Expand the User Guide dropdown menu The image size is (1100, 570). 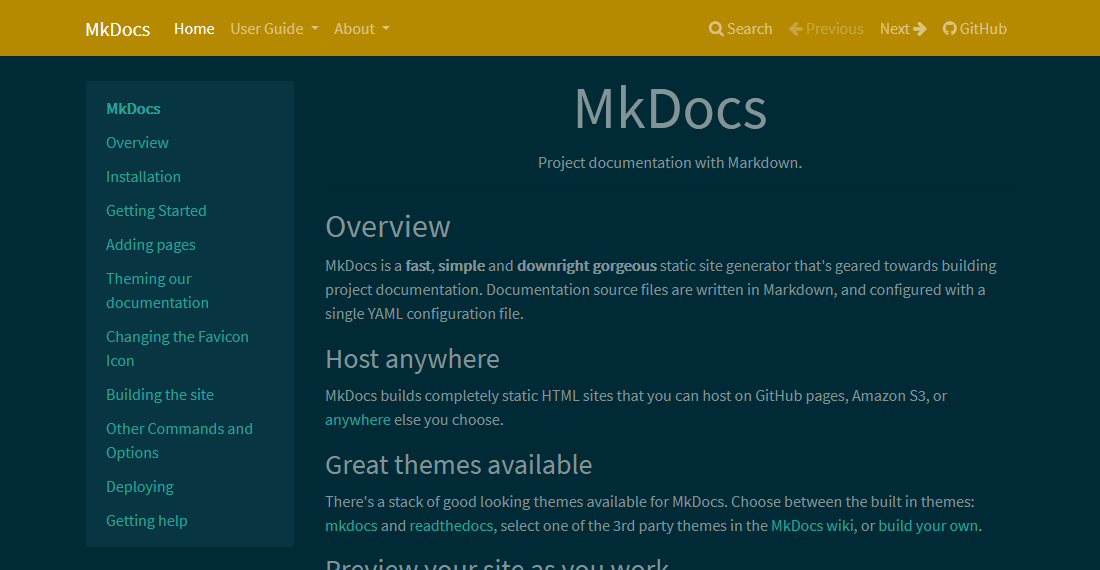[274, 29]
